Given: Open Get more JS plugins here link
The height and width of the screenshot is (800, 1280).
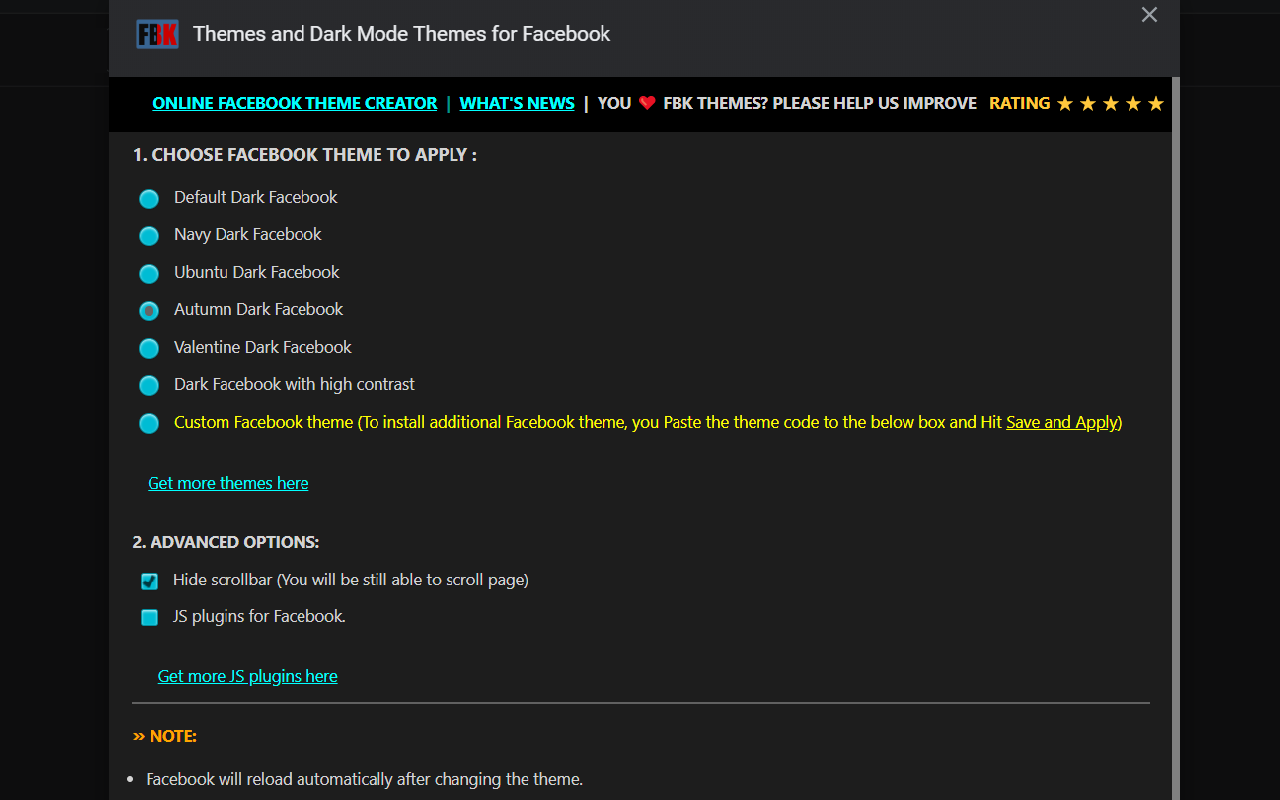Looking at the screenshot, I should [247, 676].
